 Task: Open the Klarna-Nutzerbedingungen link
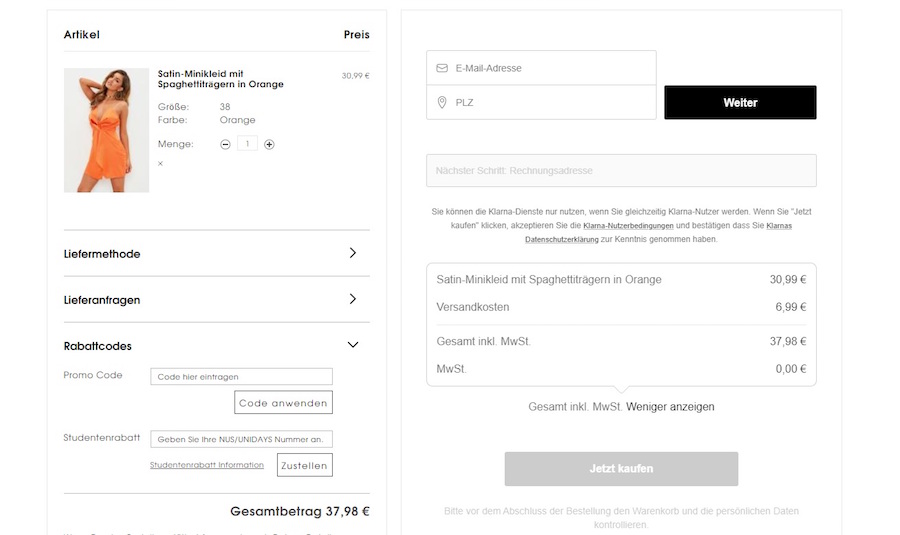coord(628,226)
